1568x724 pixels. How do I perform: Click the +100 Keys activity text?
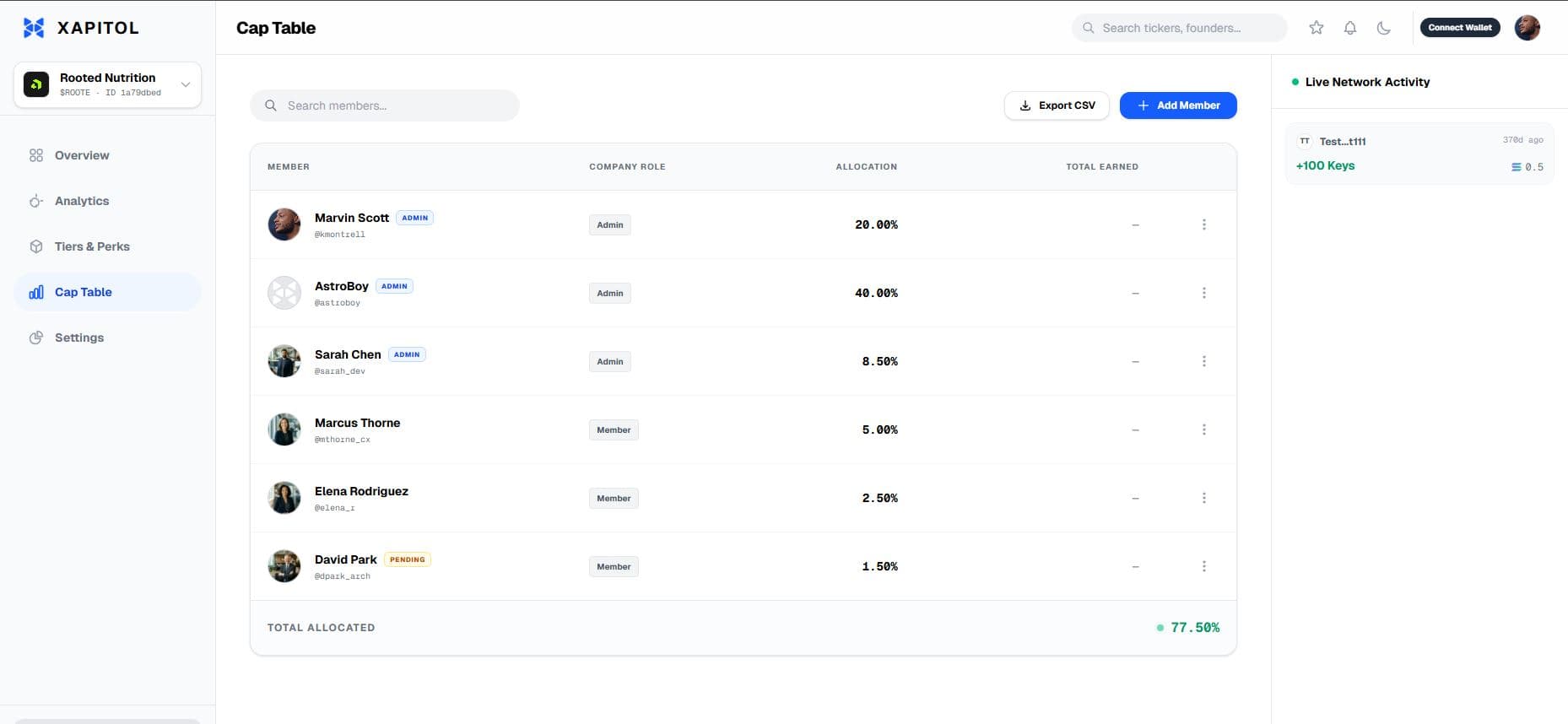click(x=1325, y=165)
